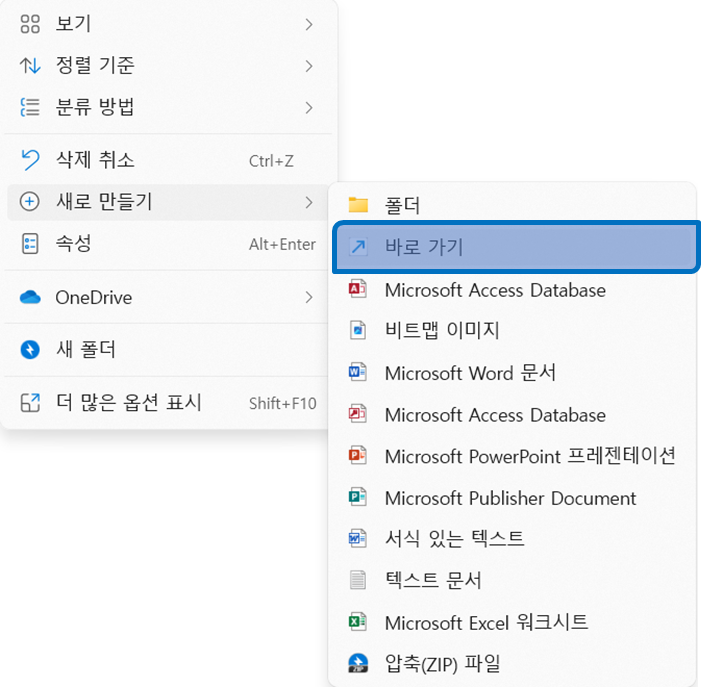Screen dimensions: 701x687
Task: Click the chevron on the 새로 만들기 row
Action: 308,202
